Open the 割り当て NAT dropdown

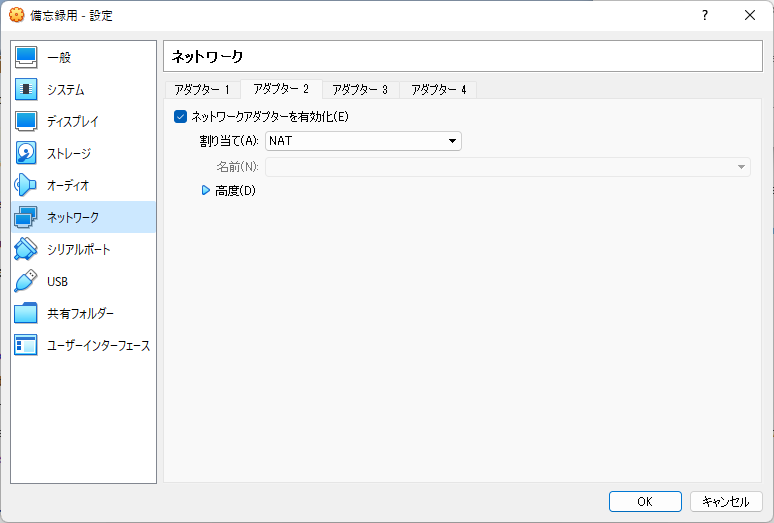tap(363, 141)
